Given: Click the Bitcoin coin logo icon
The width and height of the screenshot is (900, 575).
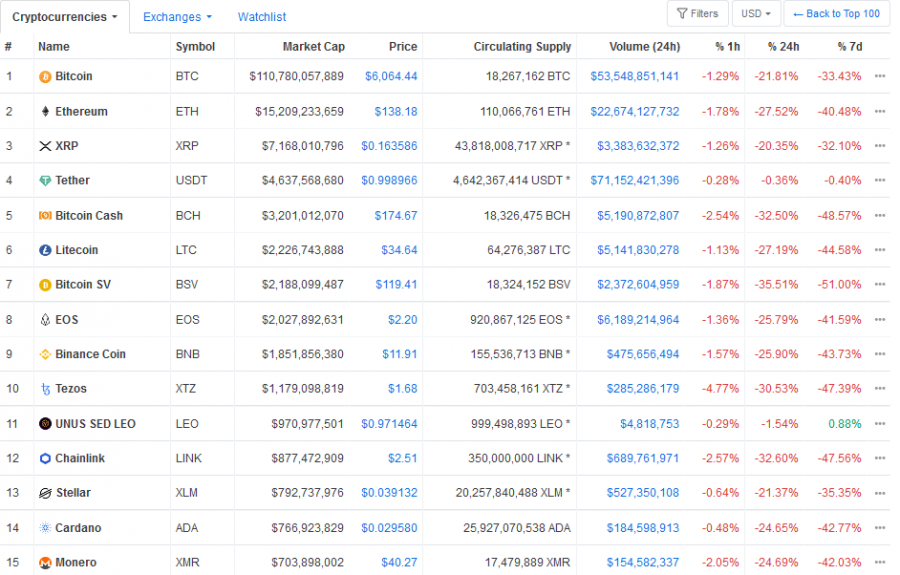Looking at the screenshot, I should [45, 77].
